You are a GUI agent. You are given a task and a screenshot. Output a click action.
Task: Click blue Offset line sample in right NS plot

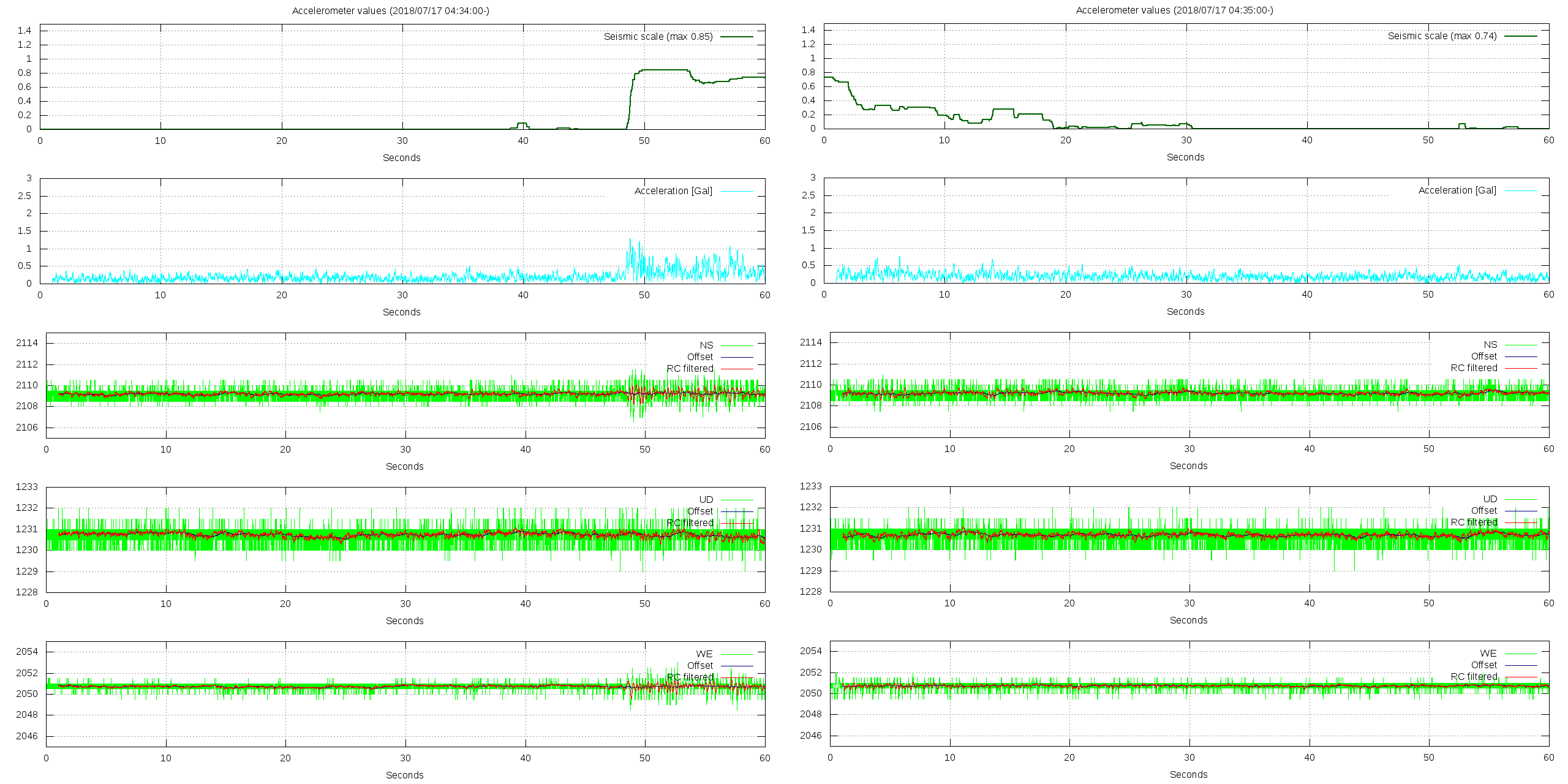click(1520, 356)
